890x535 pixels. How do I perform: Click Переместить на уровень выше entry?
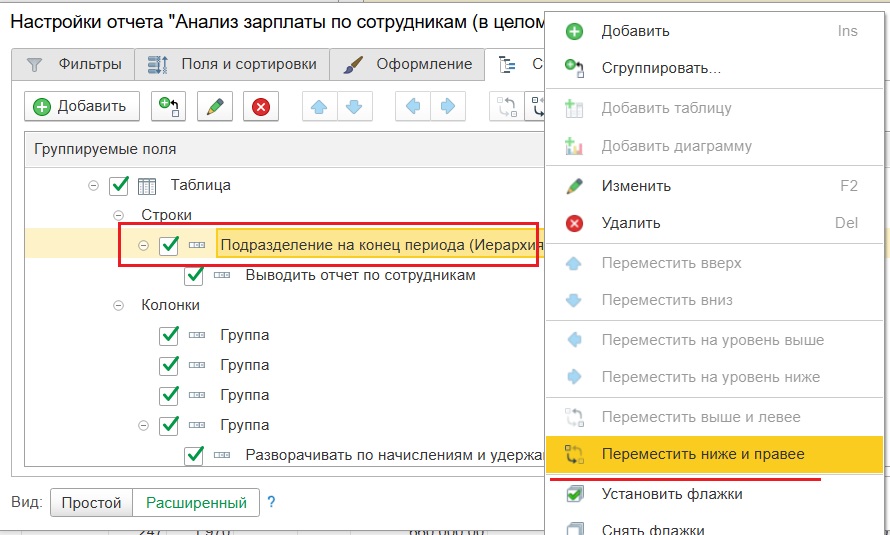(715, 340)
